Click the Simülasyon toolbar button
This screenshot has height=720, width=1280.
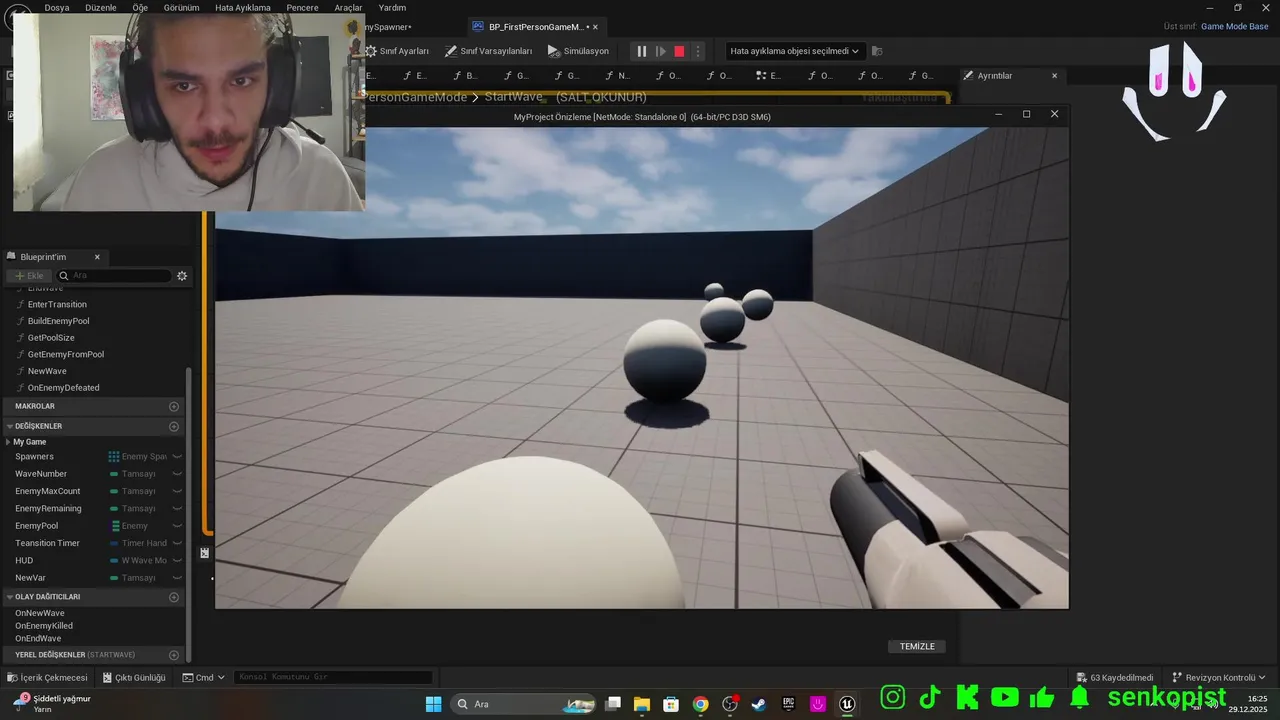(578, 51)
